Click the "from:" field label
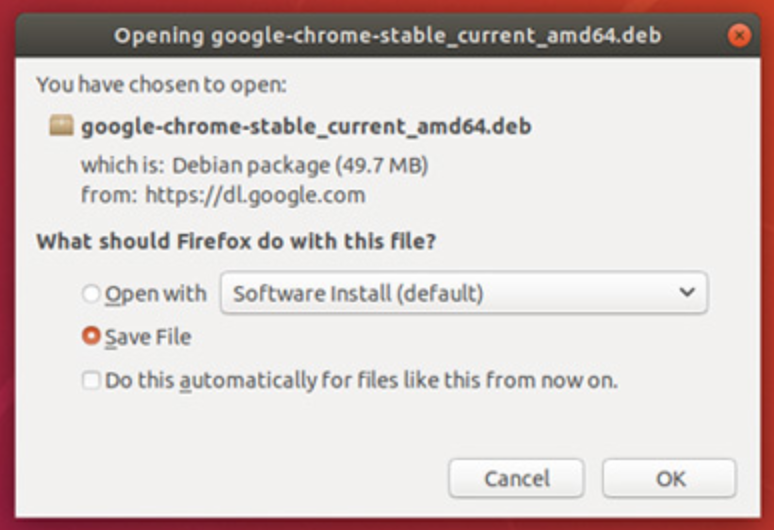 point(109,195)
